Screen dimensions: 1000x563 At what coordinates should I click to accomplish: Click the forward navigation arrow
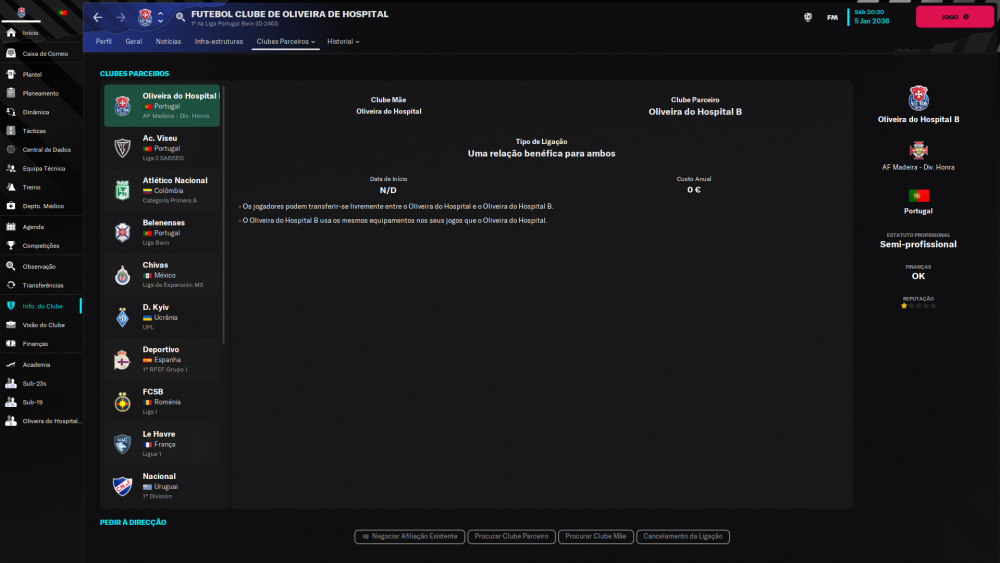(x=121, y=17)
